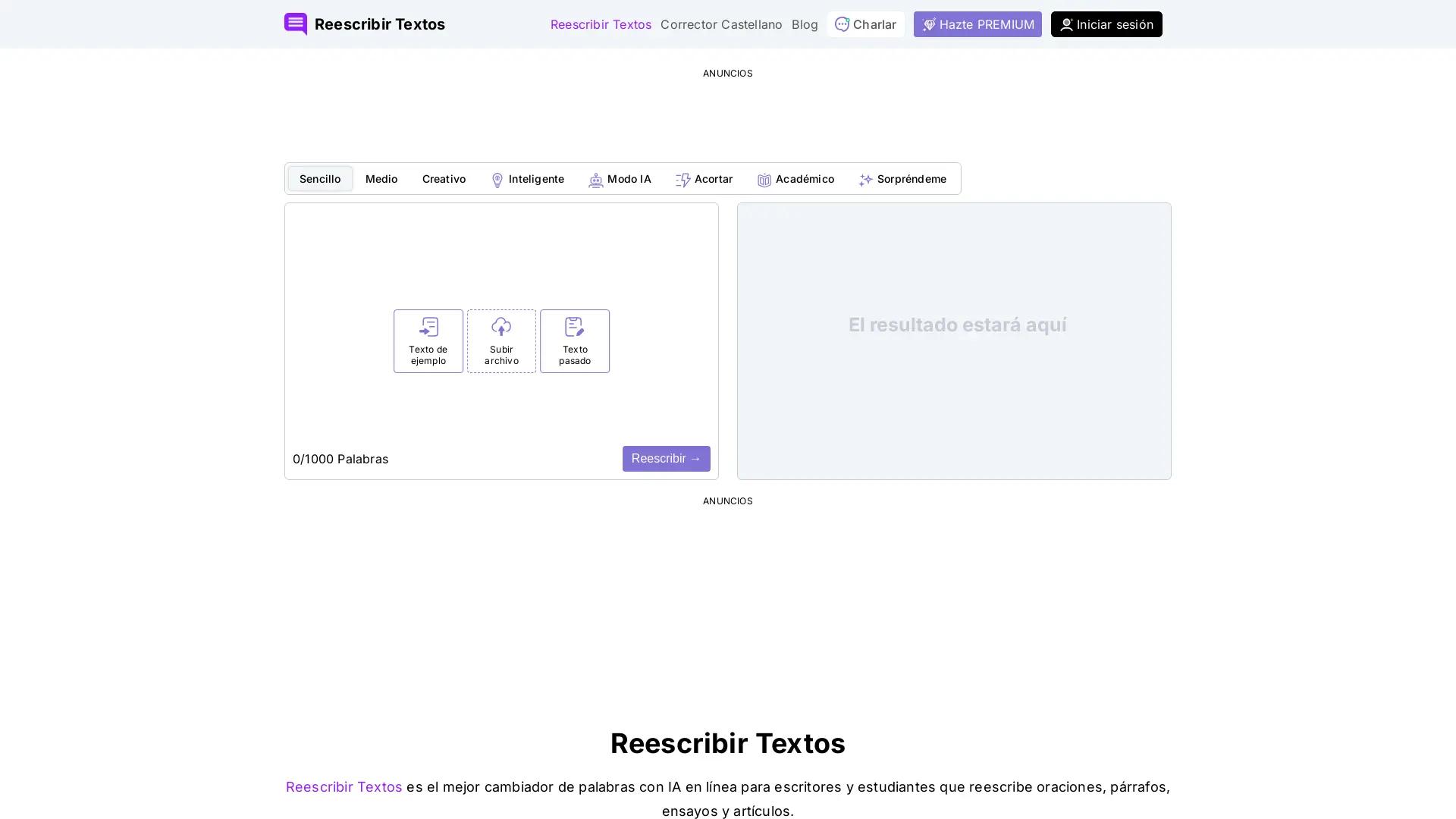Screen dimensions: 1456x819
Task: Select the Académico book icon
Action: tap(764, 180)
